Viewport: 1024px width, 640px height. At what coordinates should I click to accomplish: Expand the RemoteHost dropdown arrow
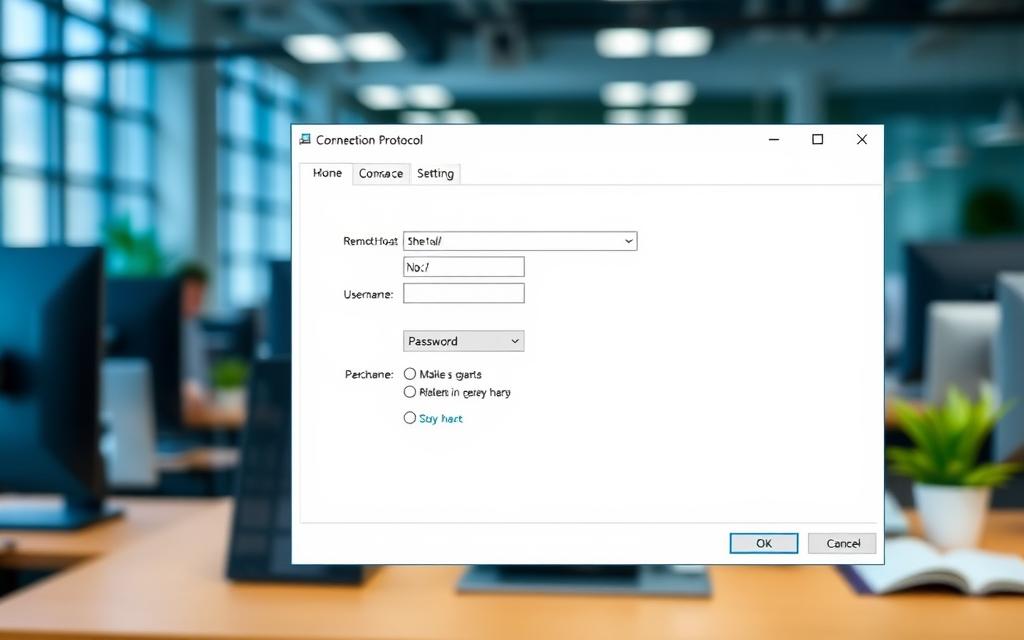coord(628,241)
